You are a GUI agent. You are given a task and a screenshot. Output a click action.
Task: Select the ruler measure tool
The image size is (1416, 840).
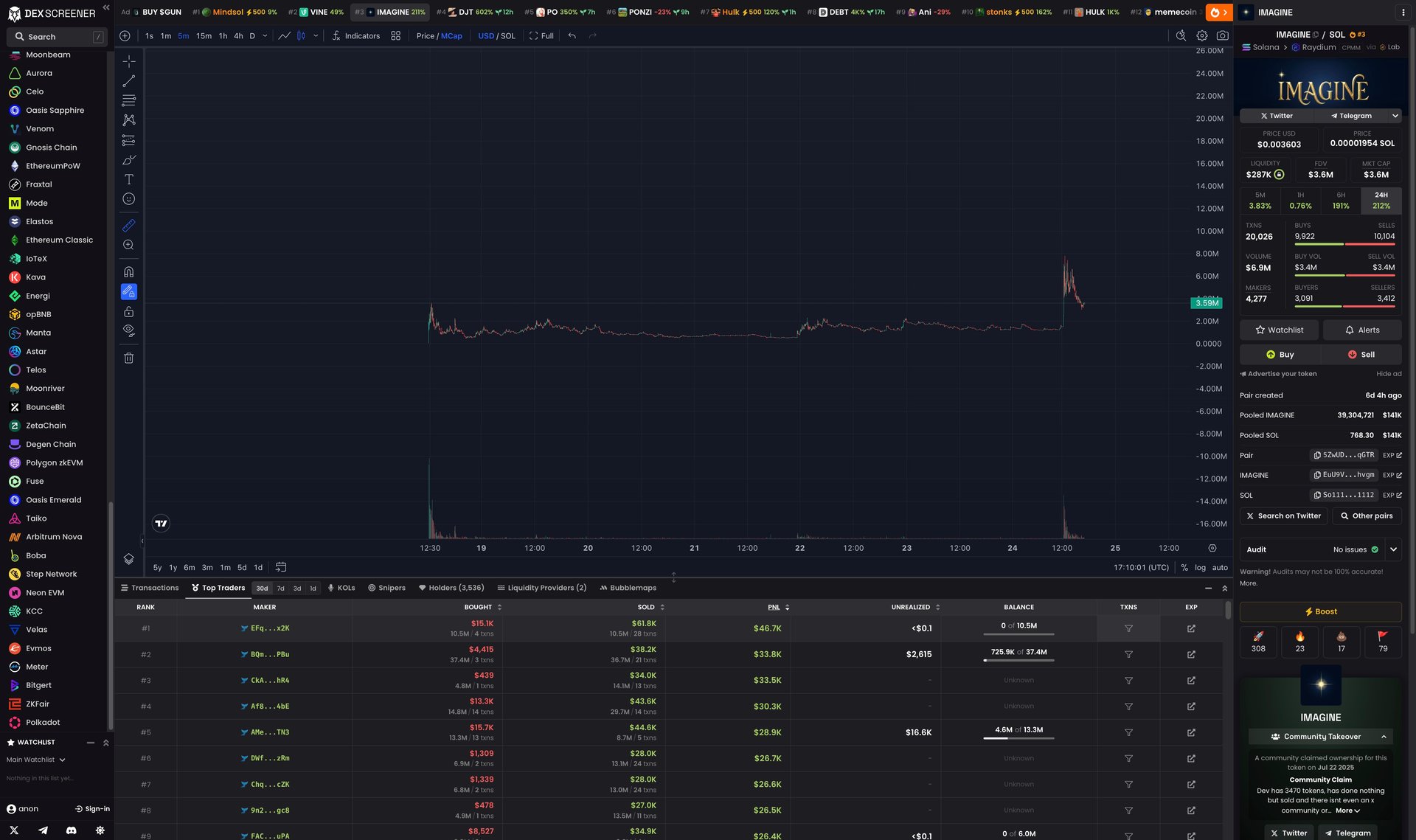coord(128,226)
